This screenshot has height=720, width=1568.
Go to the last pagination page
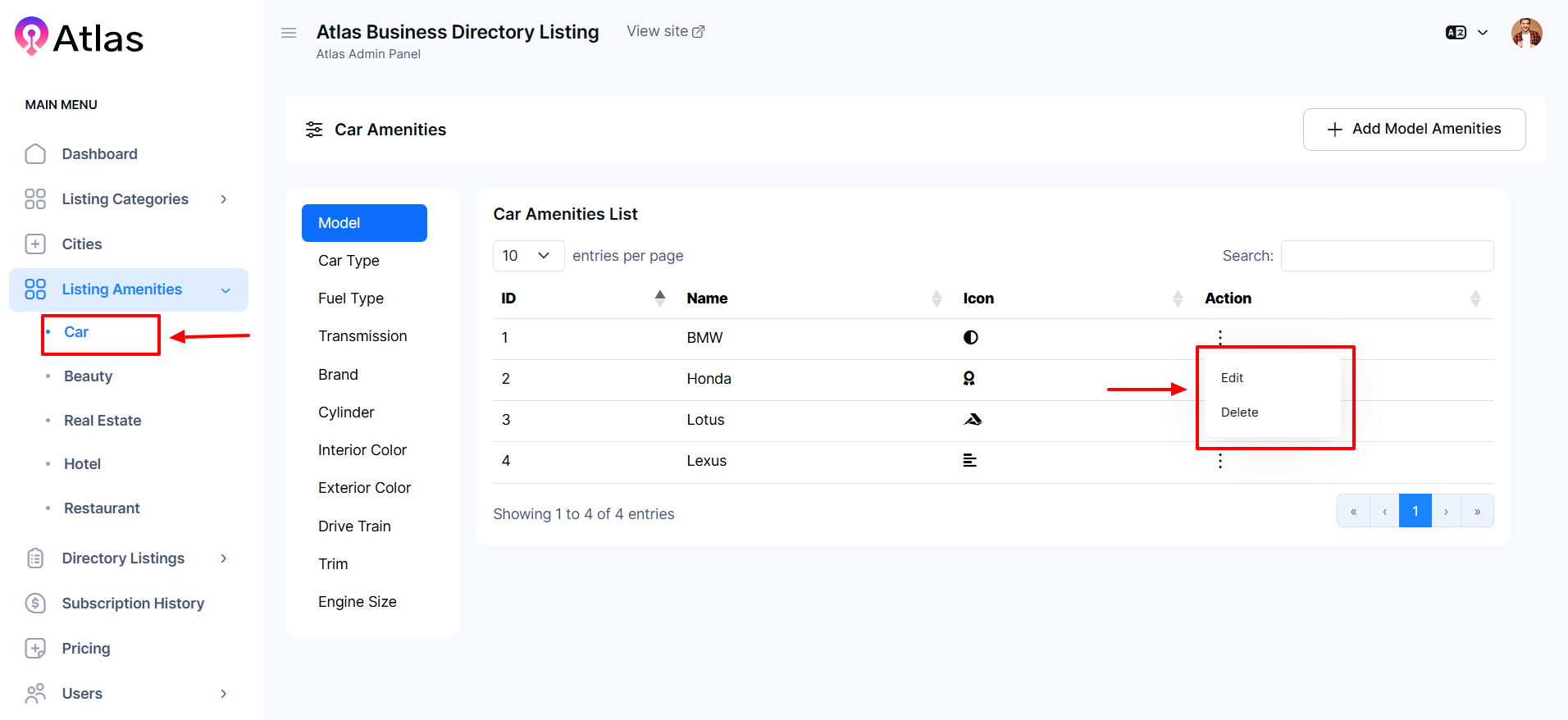tap(1477, 511)
